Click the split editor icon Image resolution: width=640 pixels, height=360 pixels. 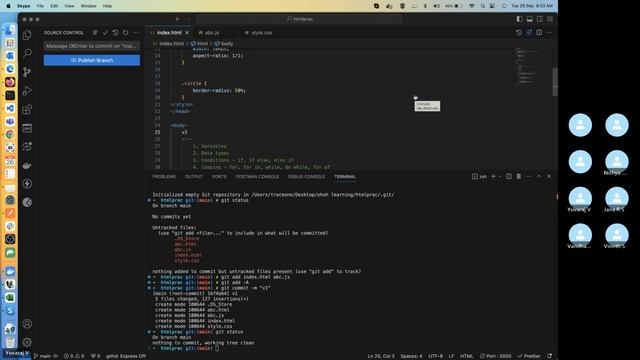click(539, 33)
